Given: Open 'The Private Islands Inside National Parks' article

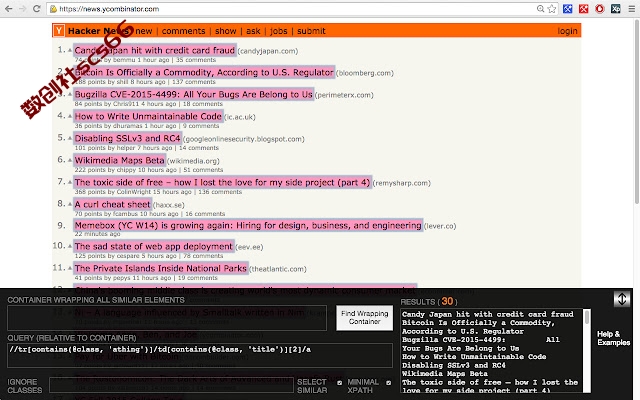Looking at the screenshot, I should [161, 269].
